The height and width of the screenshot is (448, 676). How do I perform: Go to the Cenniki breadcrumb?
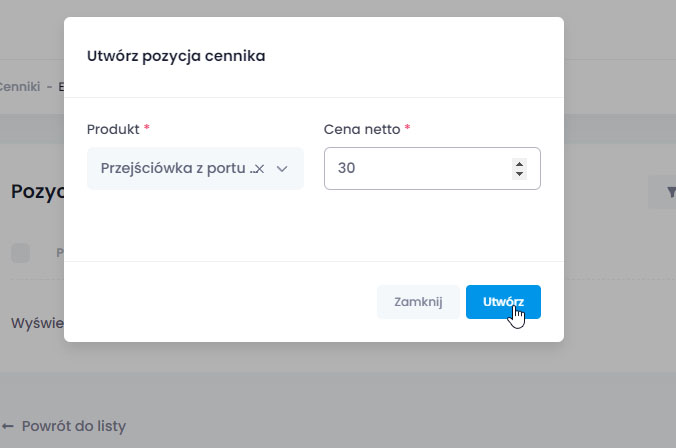21,87
